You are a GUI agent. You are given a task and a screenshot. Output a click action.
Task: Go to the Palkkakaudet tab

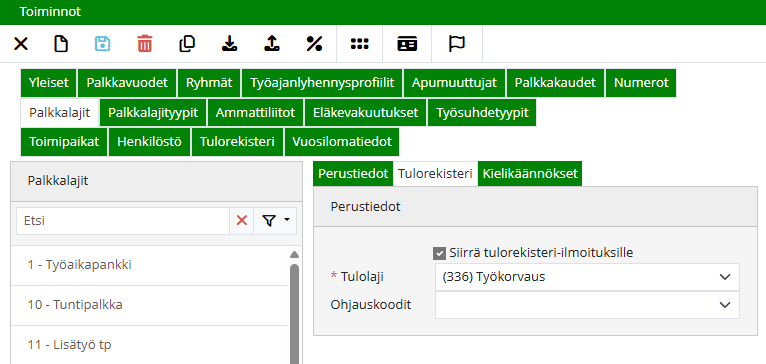pyautogui.click(x=556, y=83)
